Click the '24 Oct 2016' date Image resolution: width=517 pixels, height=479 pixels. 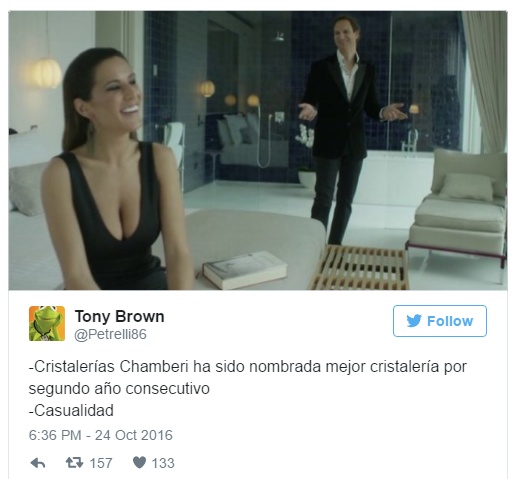134,435
